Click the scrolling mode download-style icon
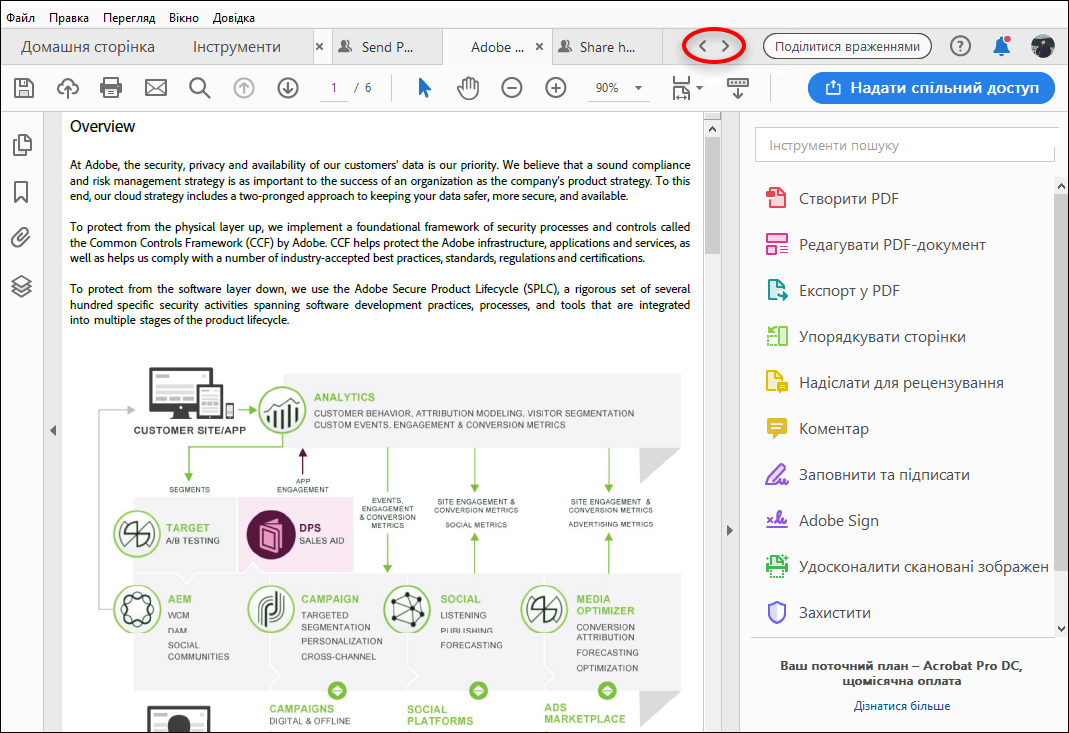This screenshot has height=733, width=1069. point(738,88)
